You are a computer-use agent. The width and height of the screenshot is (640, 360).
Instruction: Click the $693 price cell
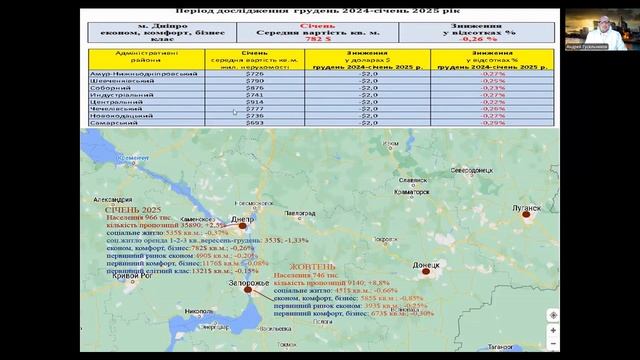[x=255, y=122]
